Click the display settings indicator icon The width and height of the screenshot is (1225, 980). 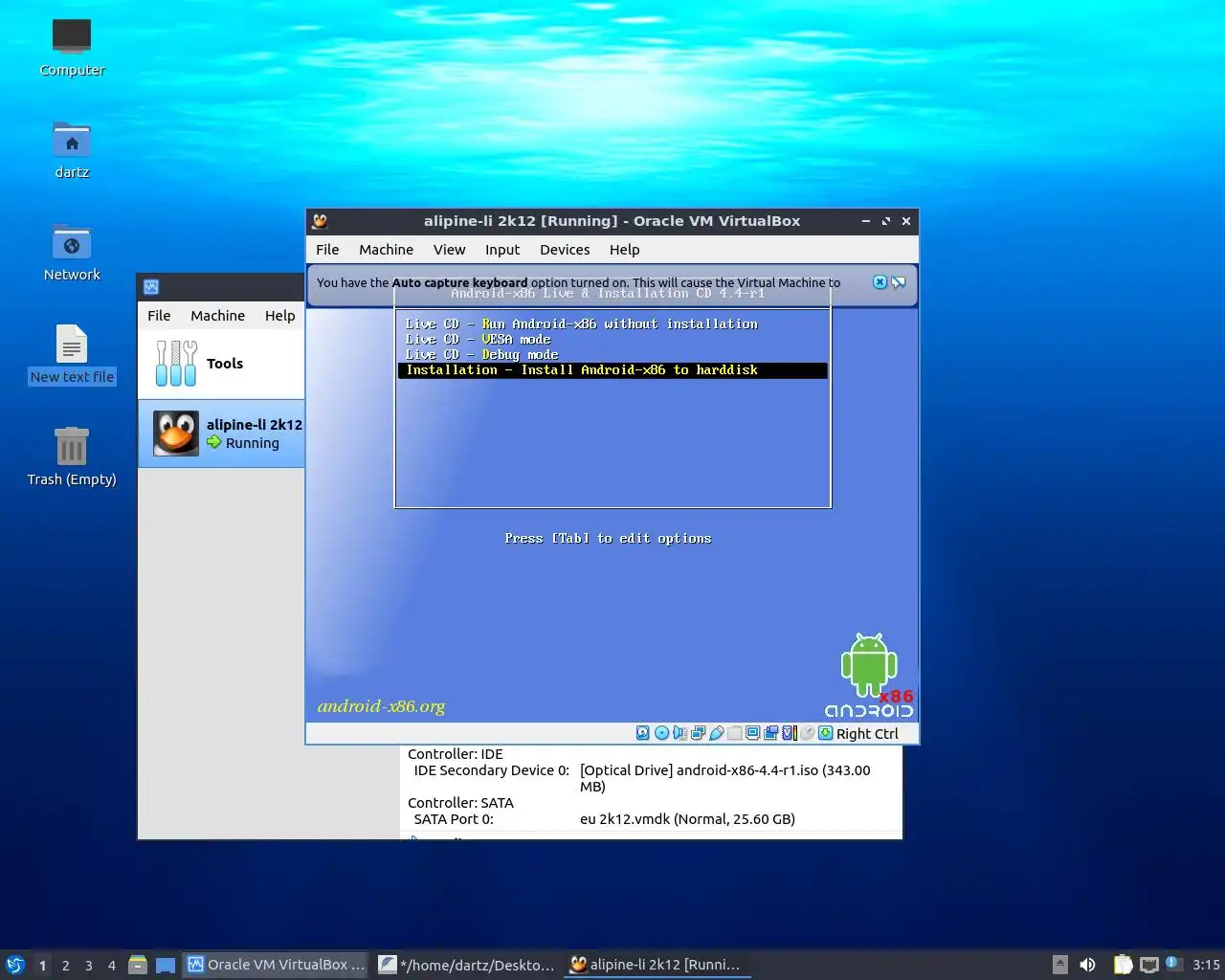752,733
